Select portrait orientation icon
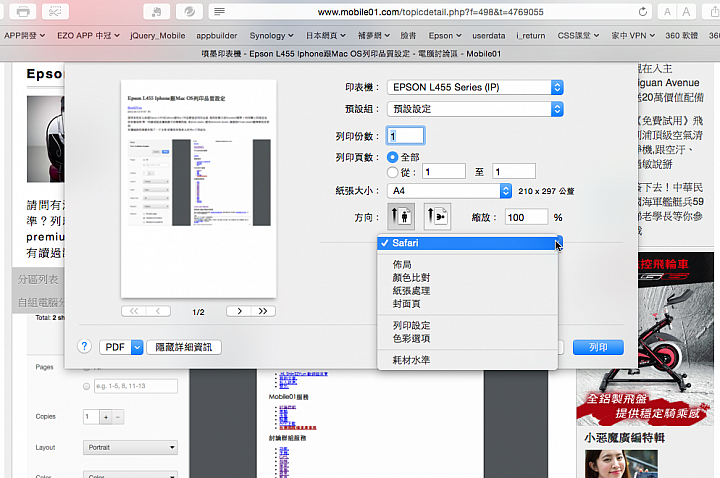This screenshot has width=720, height=478. coord(401,216)
